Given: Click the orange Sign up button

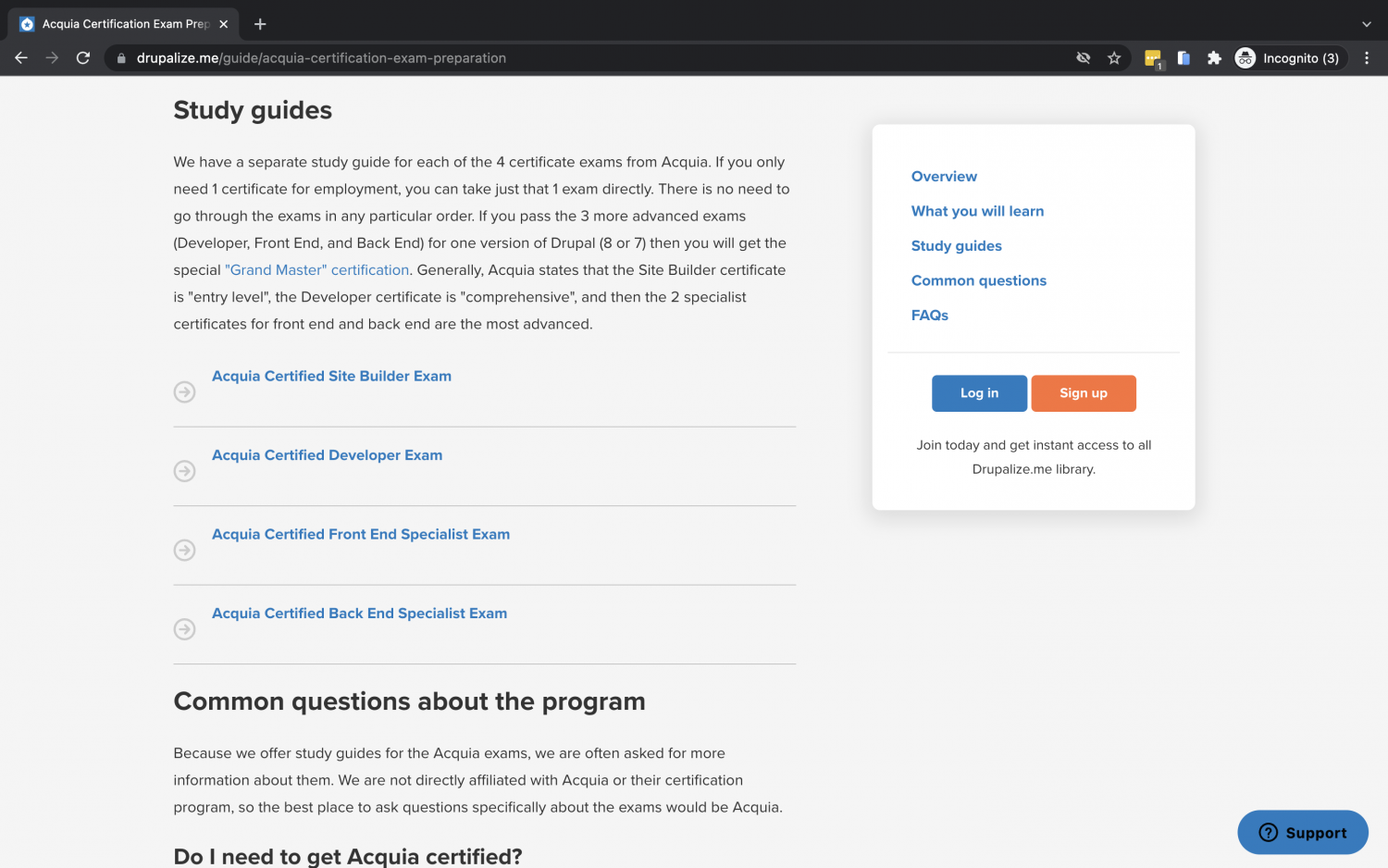Looking at the screenshot, I should 1084,393.
